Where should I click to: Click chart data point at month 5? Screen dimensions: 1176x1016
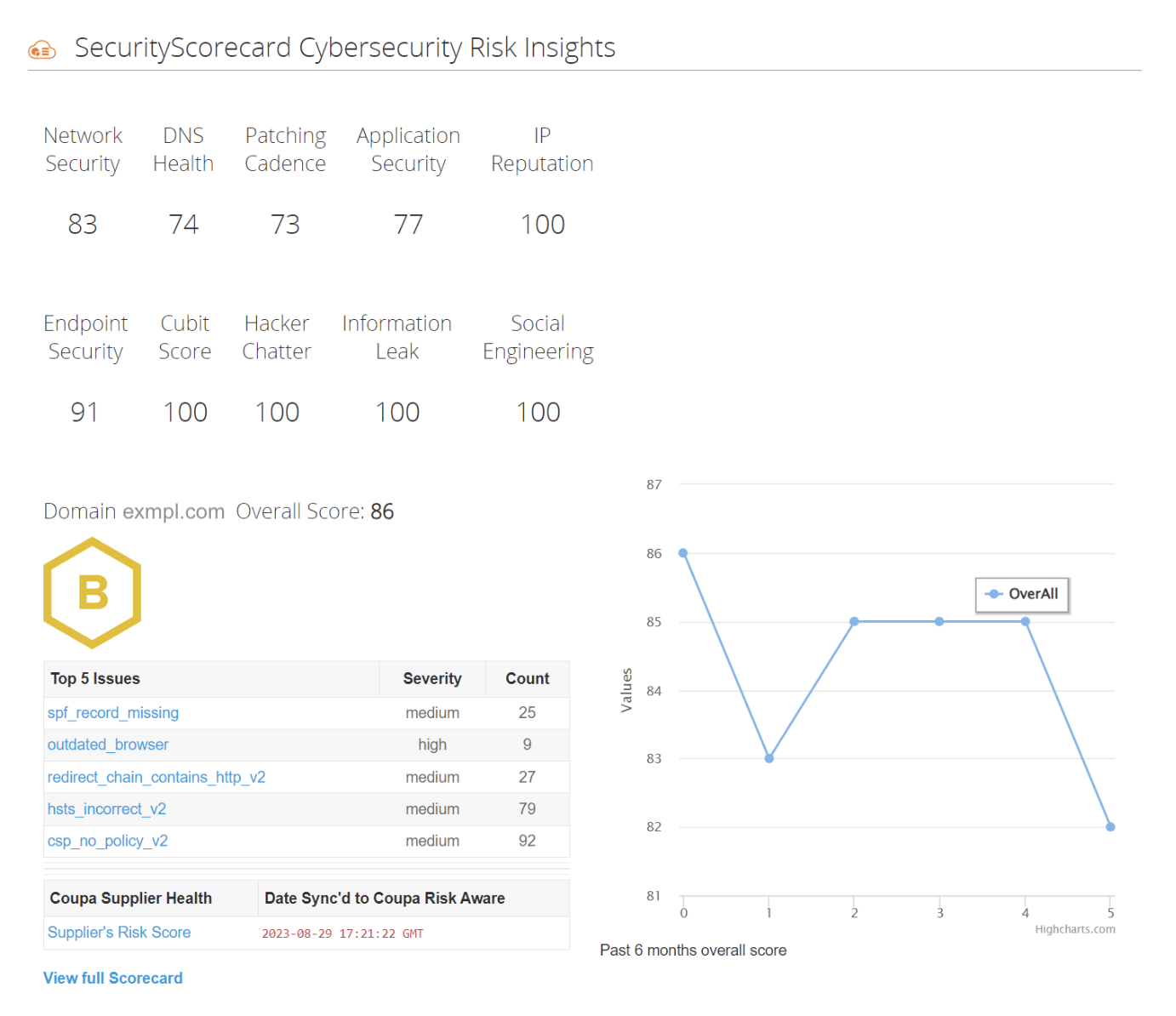(x=1110, y=827)
